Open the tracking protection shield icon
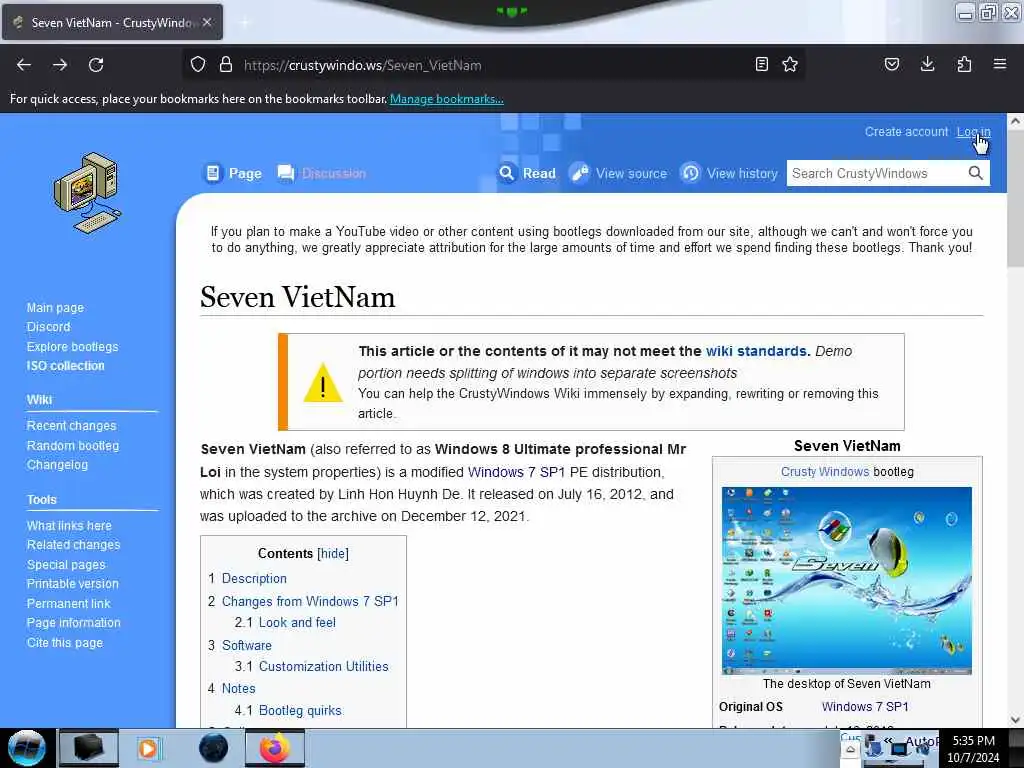This screenshot has width=1024, height=768. [198, 65]
